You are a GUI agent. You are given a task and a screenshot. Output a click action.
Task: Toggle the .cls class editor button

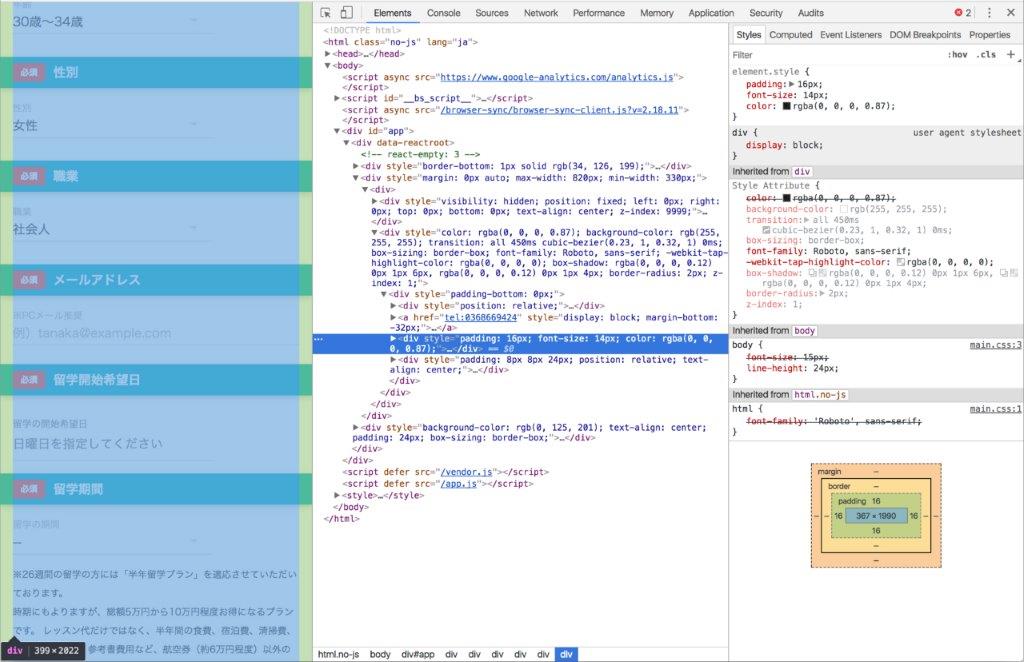[986, 55]
